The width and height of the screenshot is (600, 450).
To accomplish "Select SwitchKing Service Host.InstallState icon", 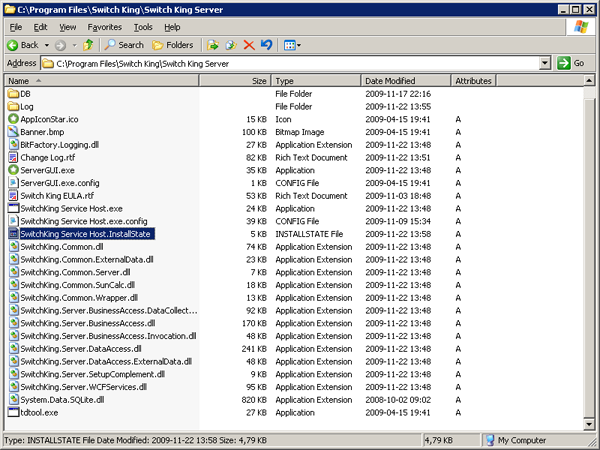I will click(x=13, y=234).
